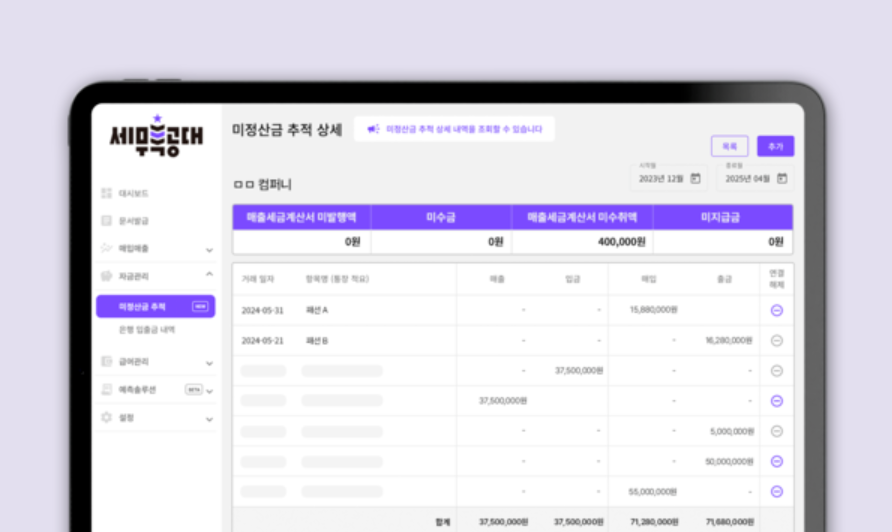Open the end date calendar icon
The width and height of the screenshot is (892, 532).
[782, 178]
